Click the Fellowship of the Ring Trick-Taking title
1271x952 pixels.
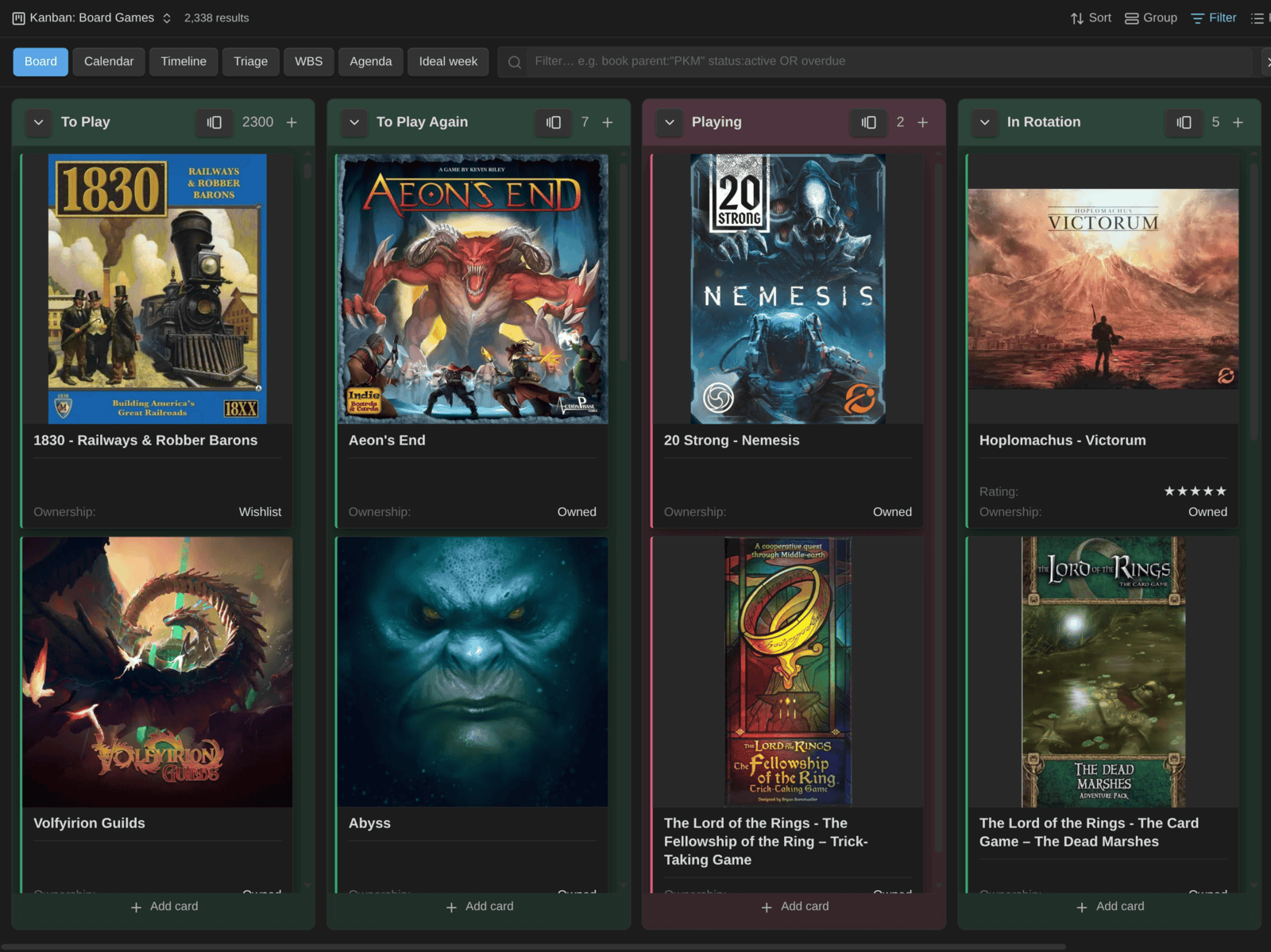click(766, 842)
